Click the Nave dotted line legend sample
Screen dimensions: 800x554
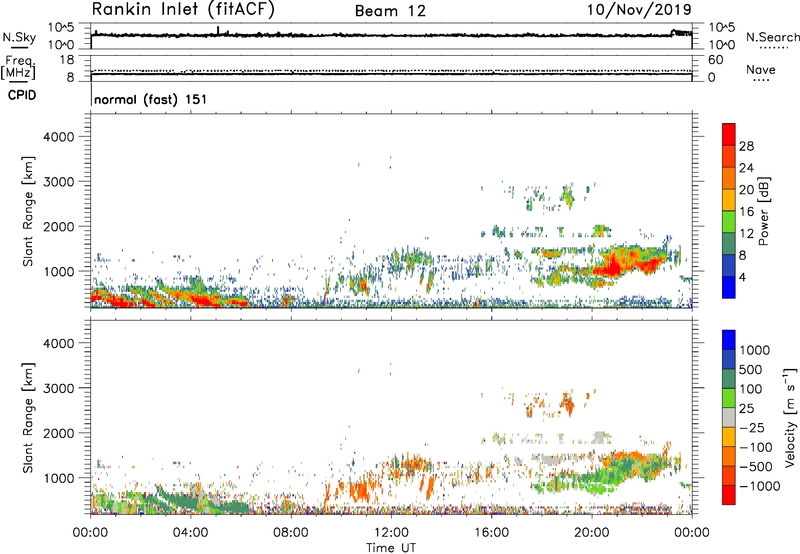[x=762, y=80]
